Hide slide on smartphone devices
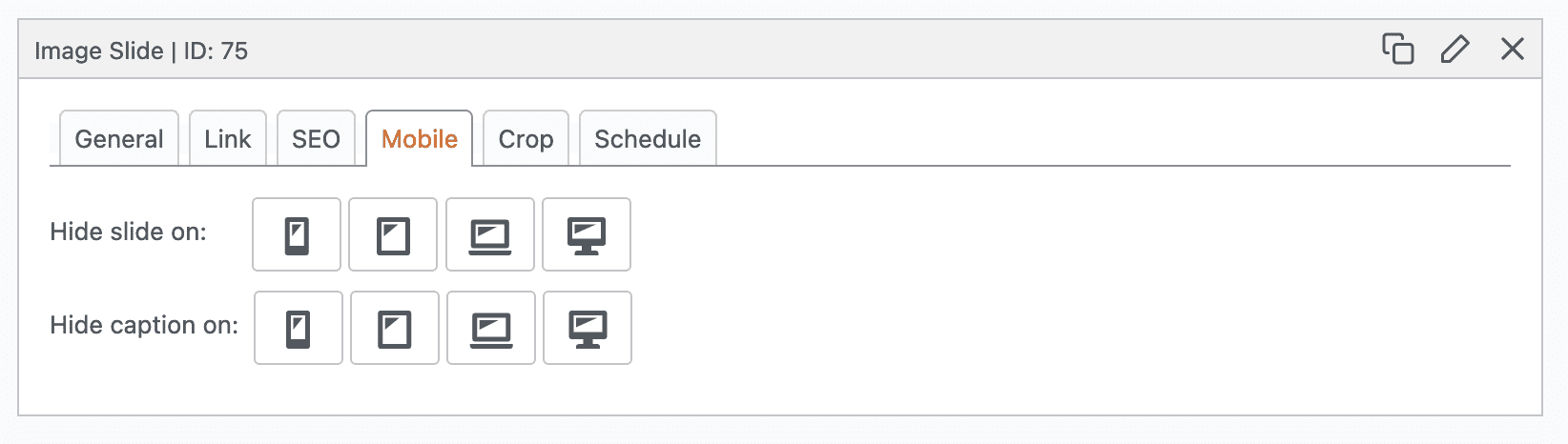The image size is (1568, 444). click(297, 235)
